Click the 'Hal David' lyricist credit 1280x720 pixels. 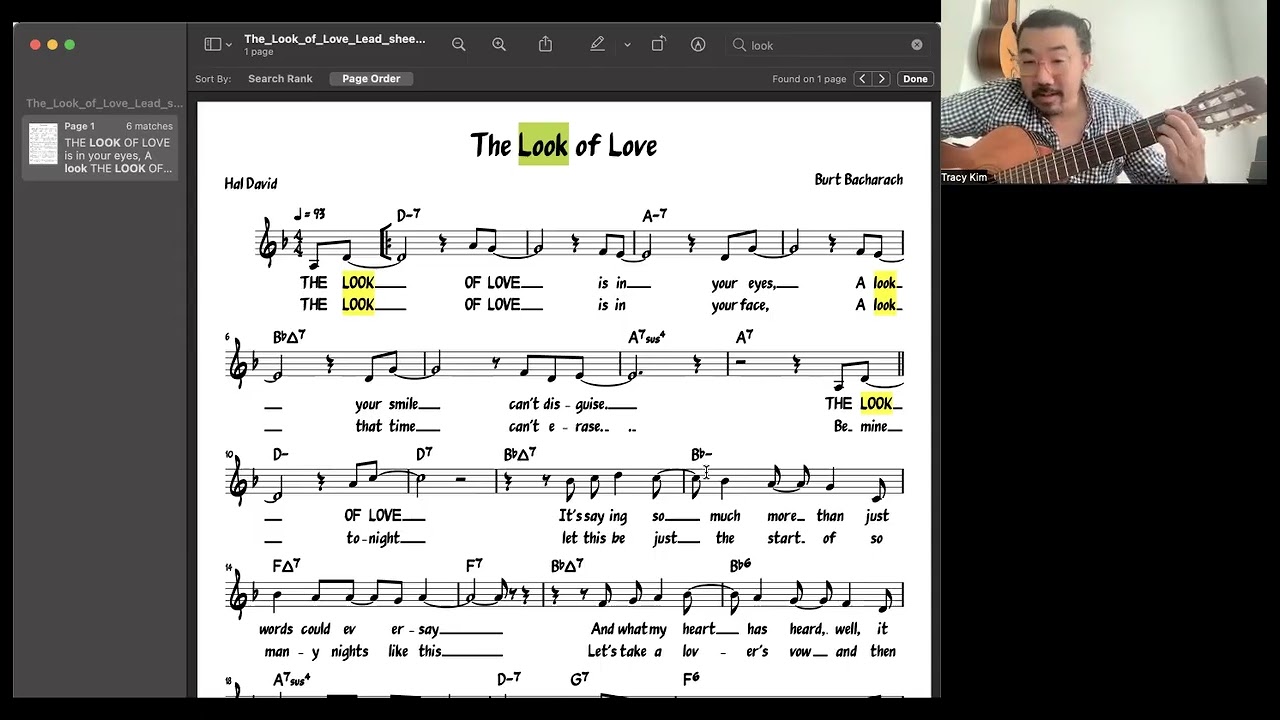click(251, 184)
